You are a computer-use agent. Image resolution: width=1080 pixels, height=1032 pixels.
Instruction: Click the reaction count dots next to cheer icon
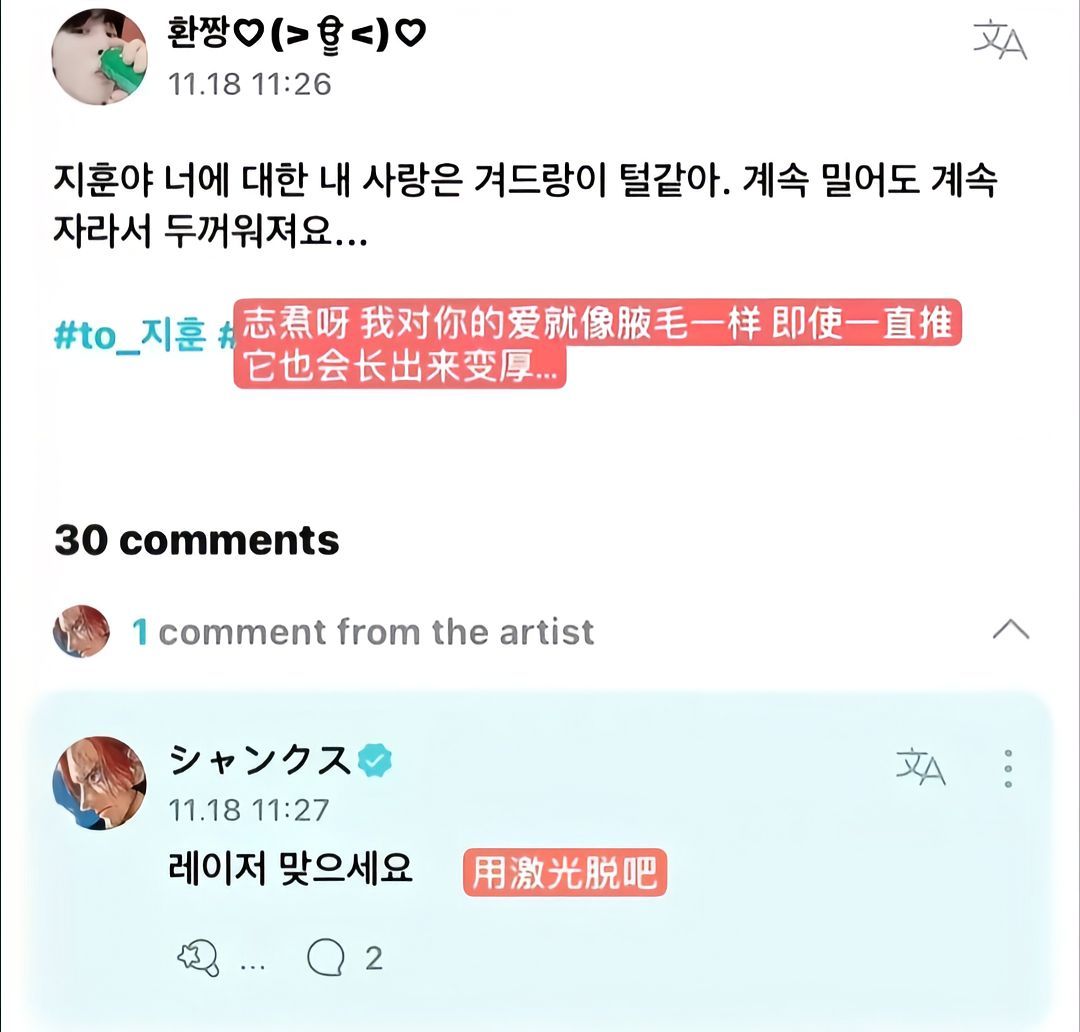click(x=253, y=963)
